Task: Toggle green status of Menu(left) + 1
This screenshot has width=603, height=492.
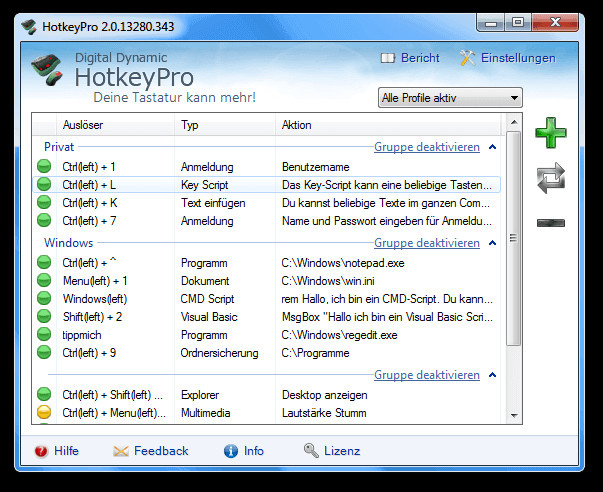Action: [44, 281]
